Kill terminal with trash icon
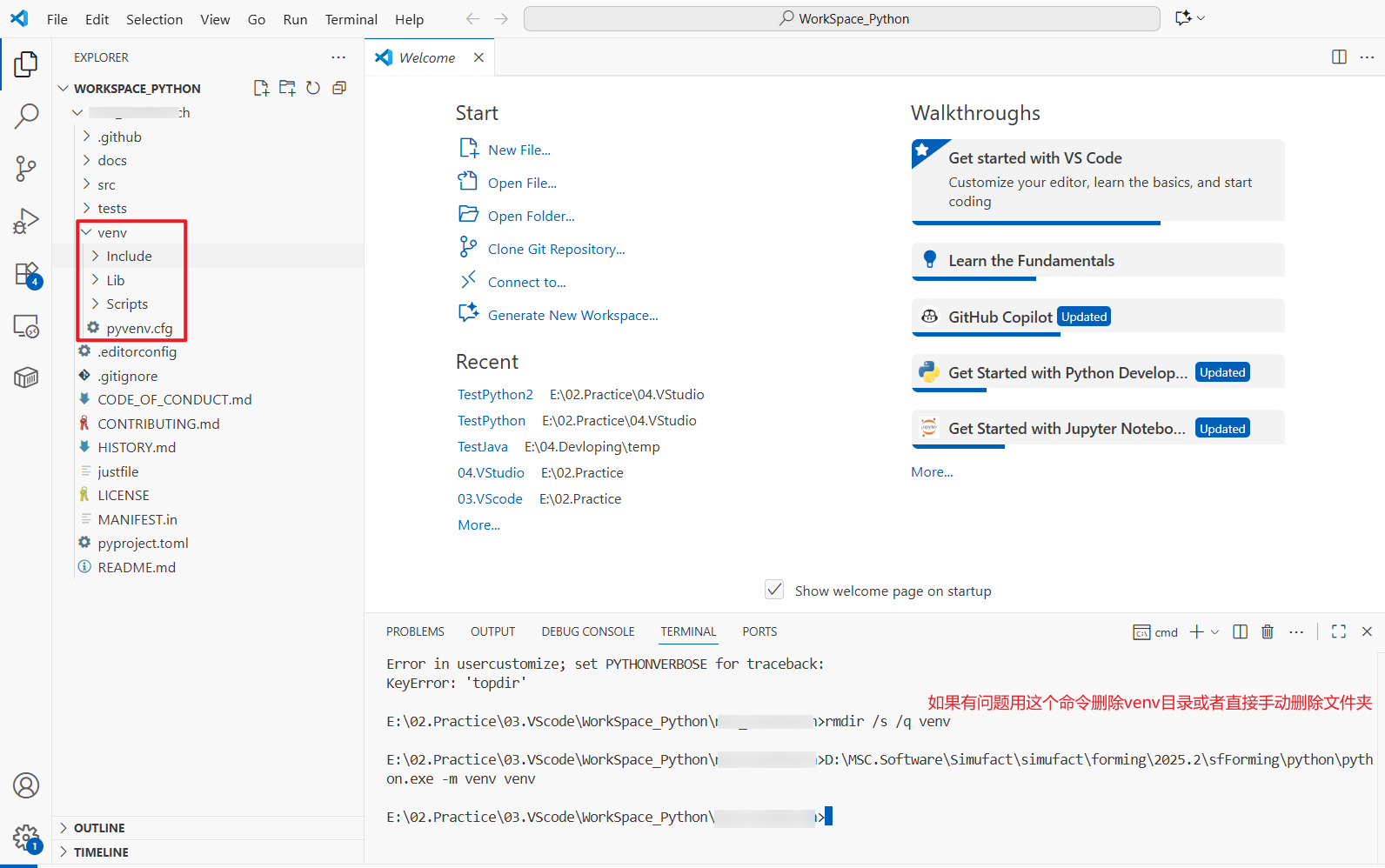This screenshot has height=868, width=1385. tap(1268, 631)
